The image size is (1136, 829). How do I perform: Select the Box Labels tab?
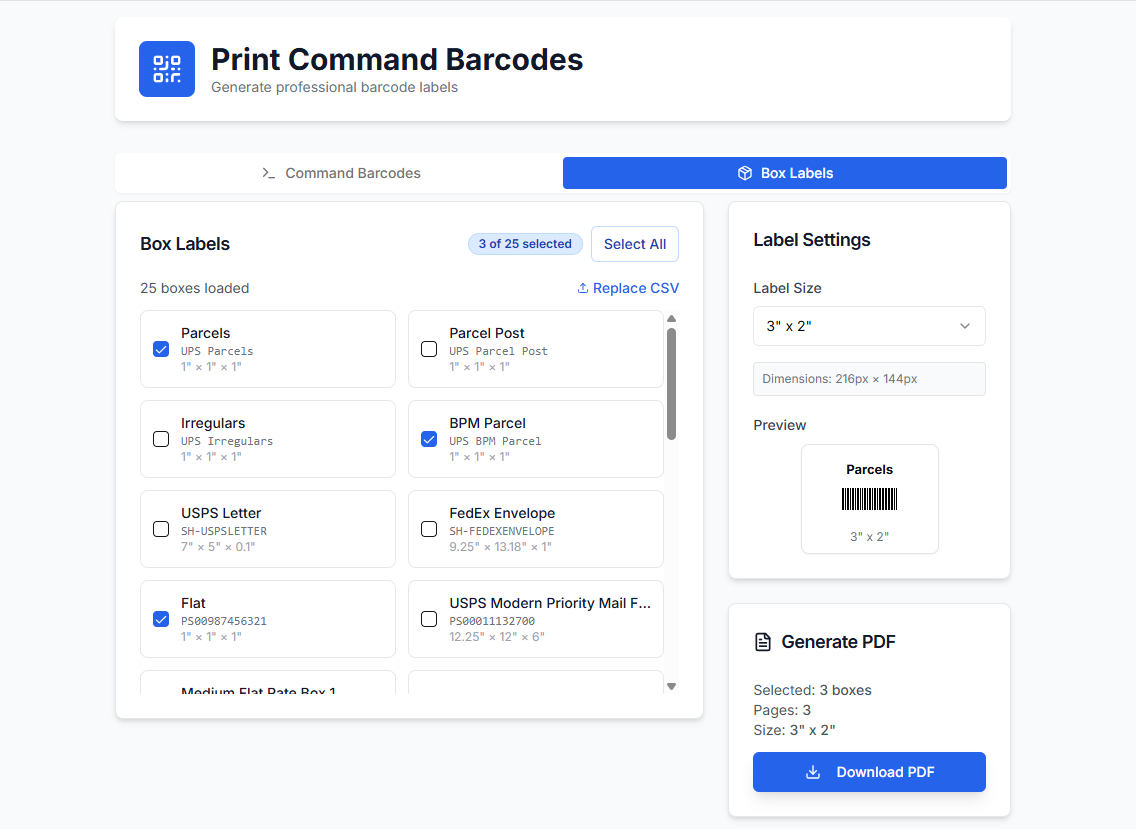point(785,173)
